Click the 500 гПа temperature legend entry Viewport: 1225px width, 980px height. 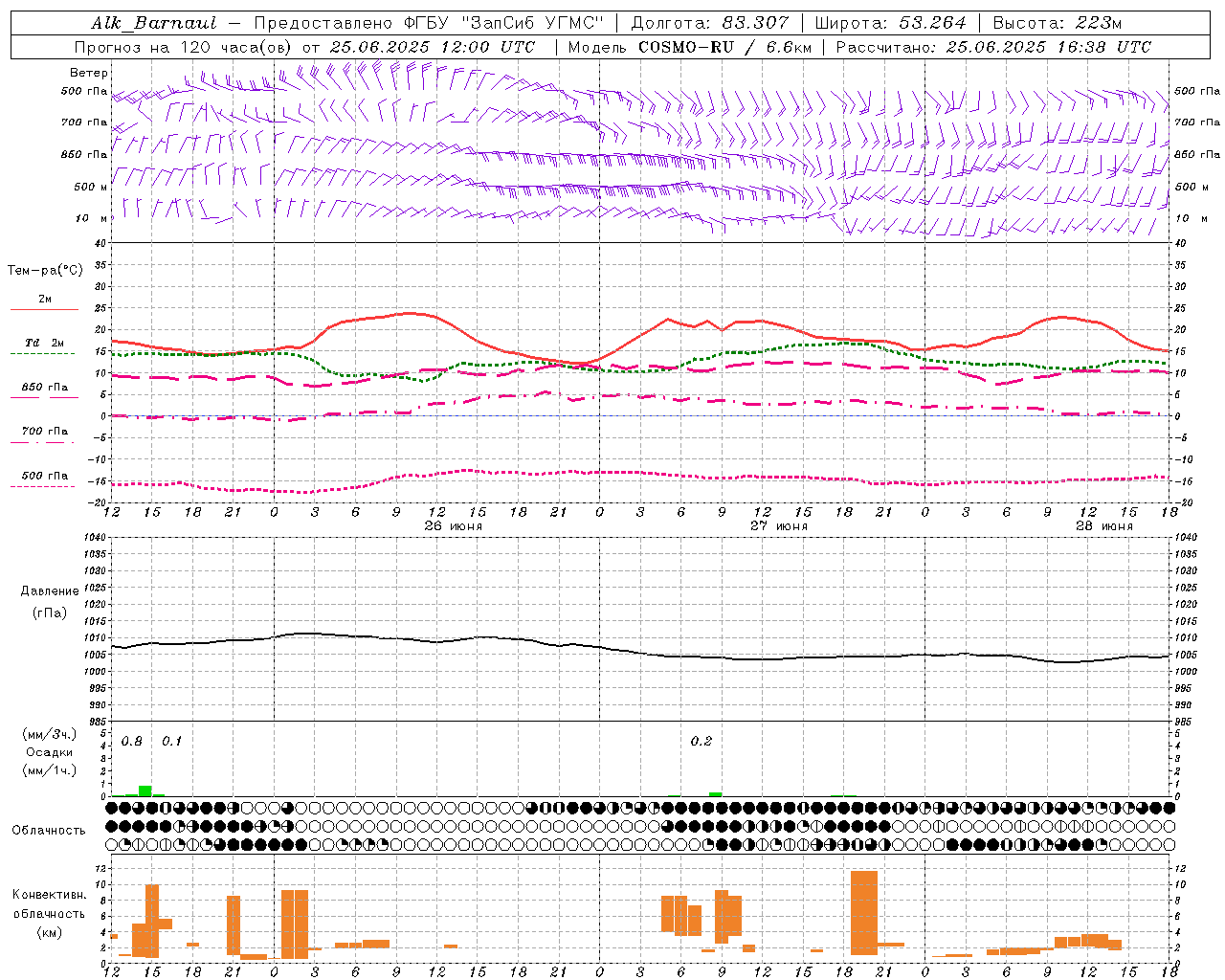(44, 476)
